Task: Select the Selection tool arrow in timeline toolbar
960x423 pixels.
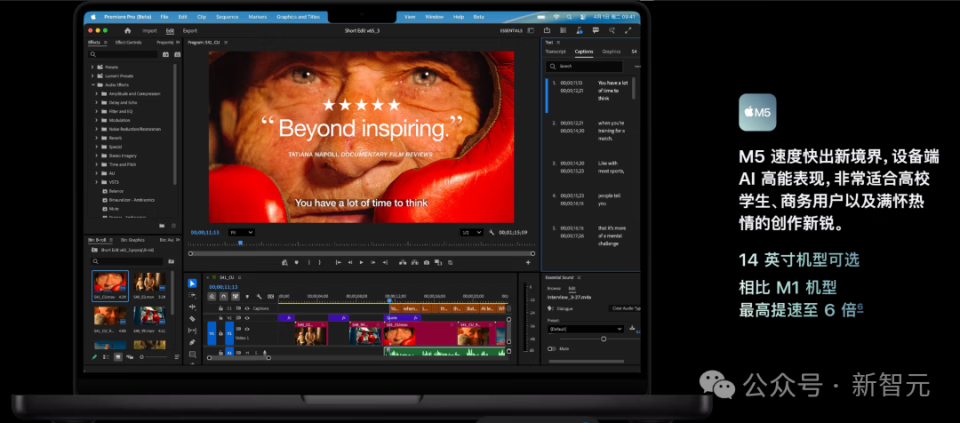Action: [x=192, y=284]
